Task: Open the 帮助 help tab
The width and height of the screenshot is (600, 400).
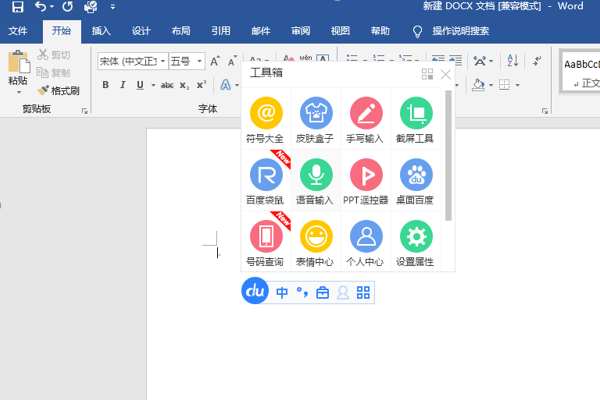Action: click(x=380, y=31)
